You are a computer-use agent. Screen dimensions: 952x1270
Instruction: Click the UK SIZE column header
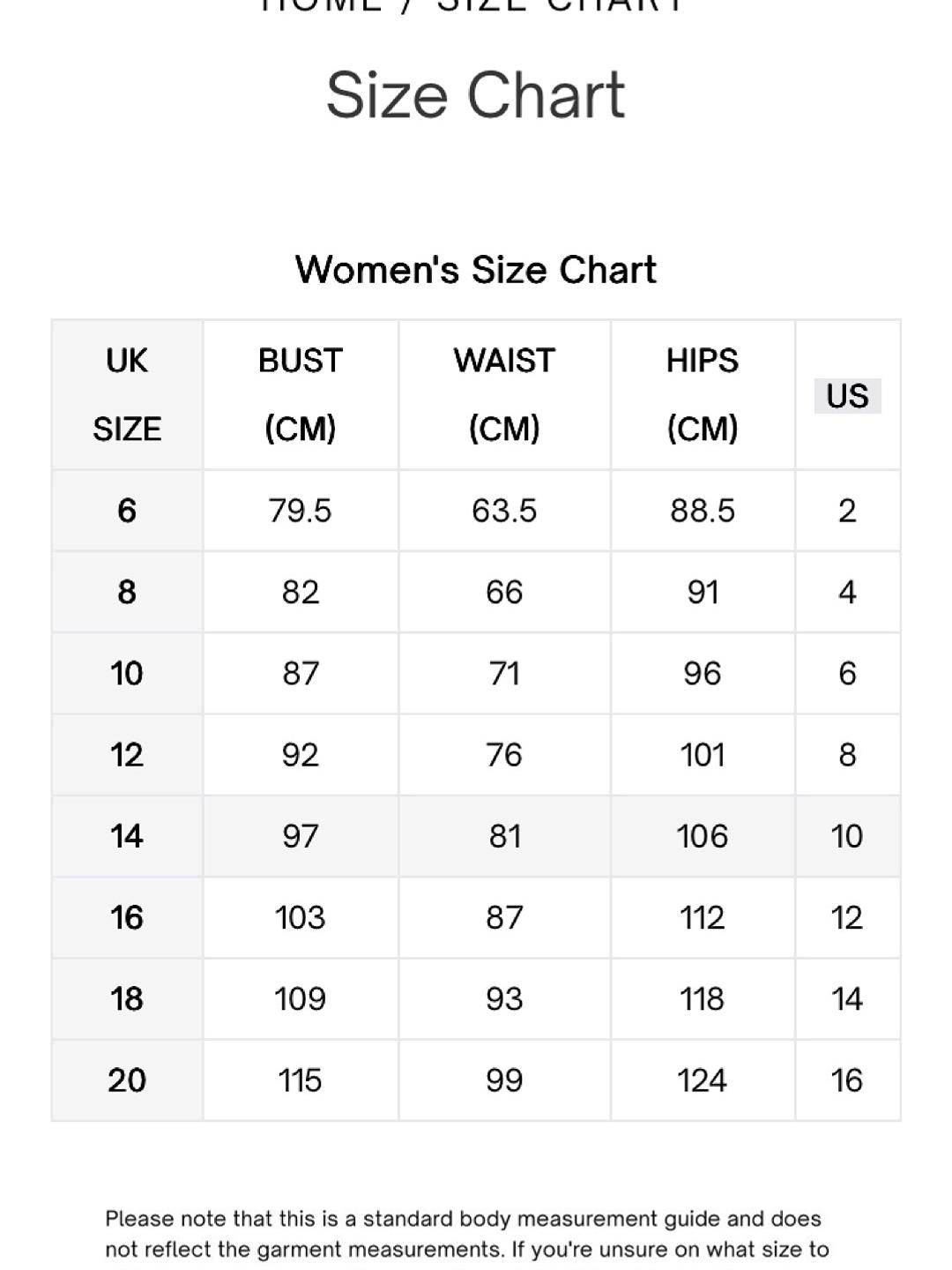(x=127, y=394)
